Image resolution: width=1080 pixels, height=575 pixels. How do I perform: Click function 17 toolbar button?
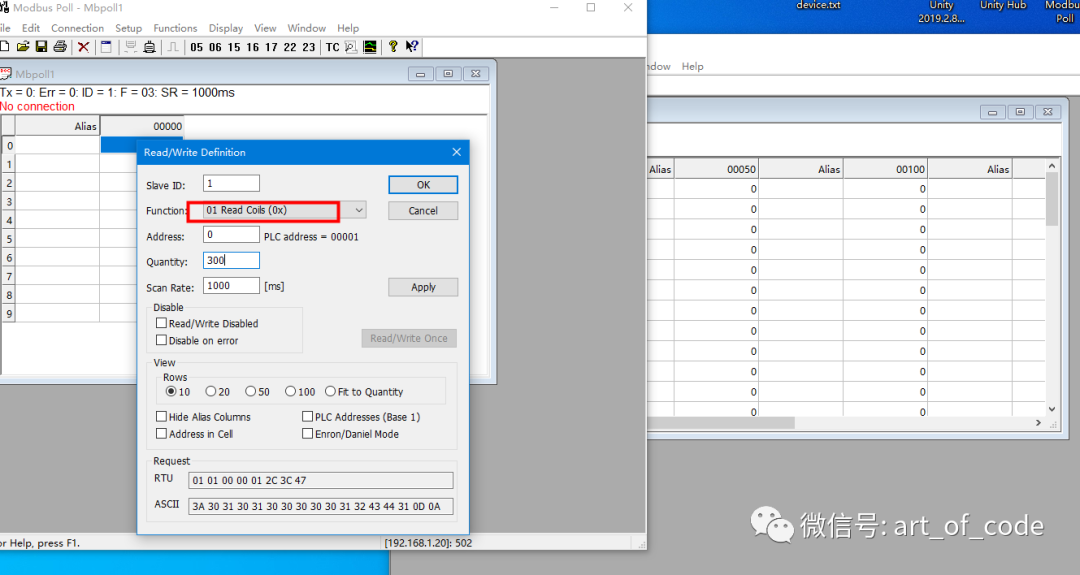click(x=271, y=47)
